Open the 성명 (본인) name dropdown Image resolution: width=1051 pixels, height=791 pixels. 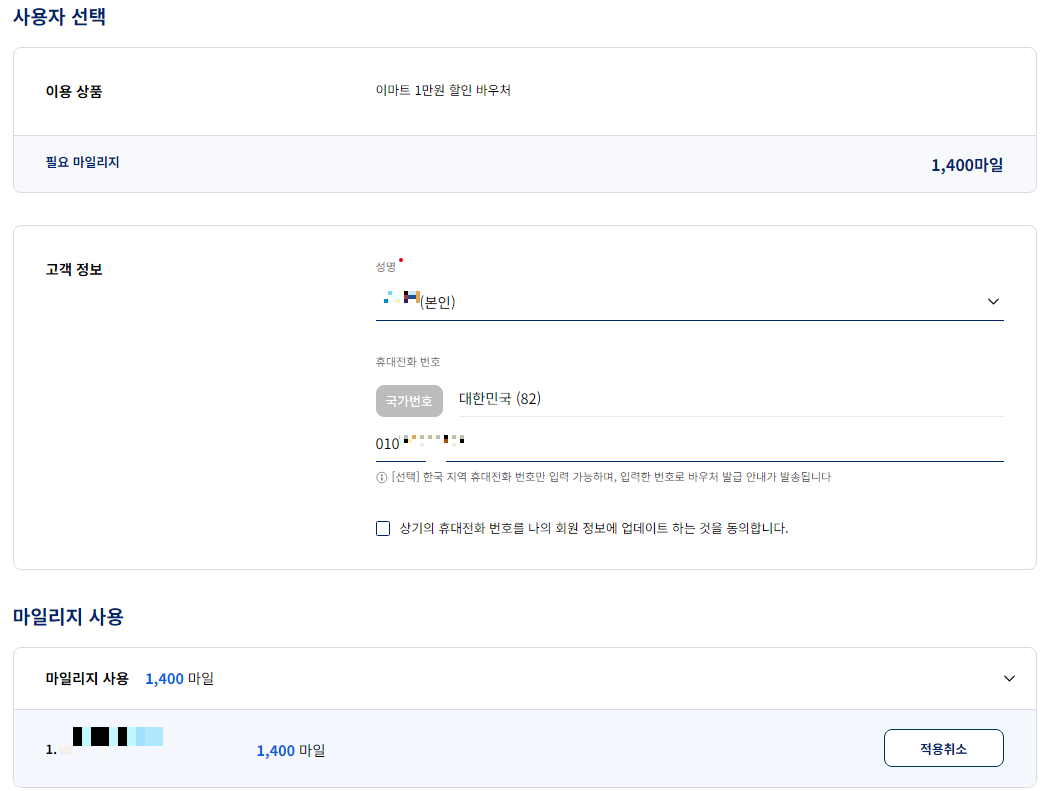(689, 302)
